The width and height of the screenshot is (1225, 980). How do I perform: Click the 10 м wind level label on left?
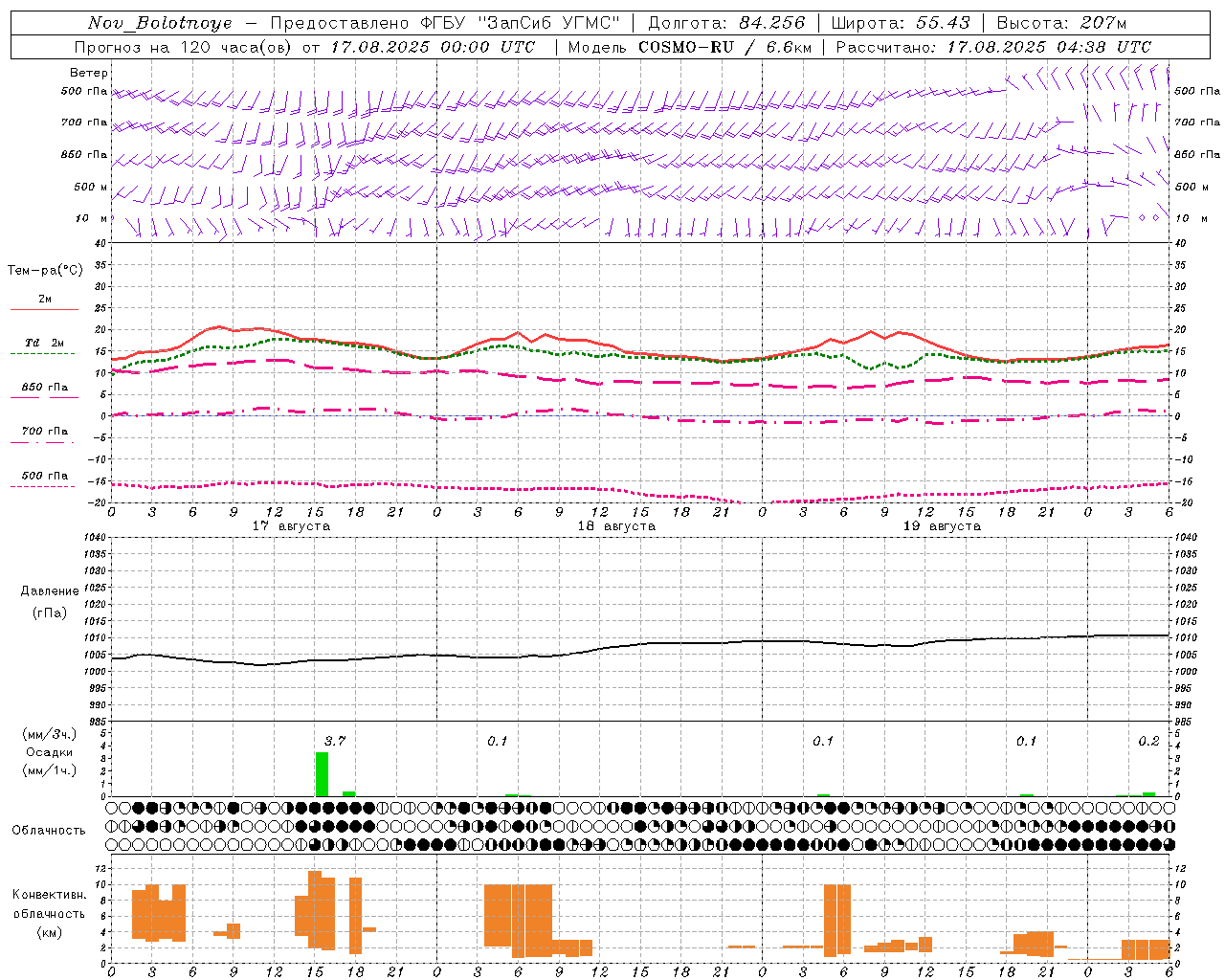(x=92, y=218)
